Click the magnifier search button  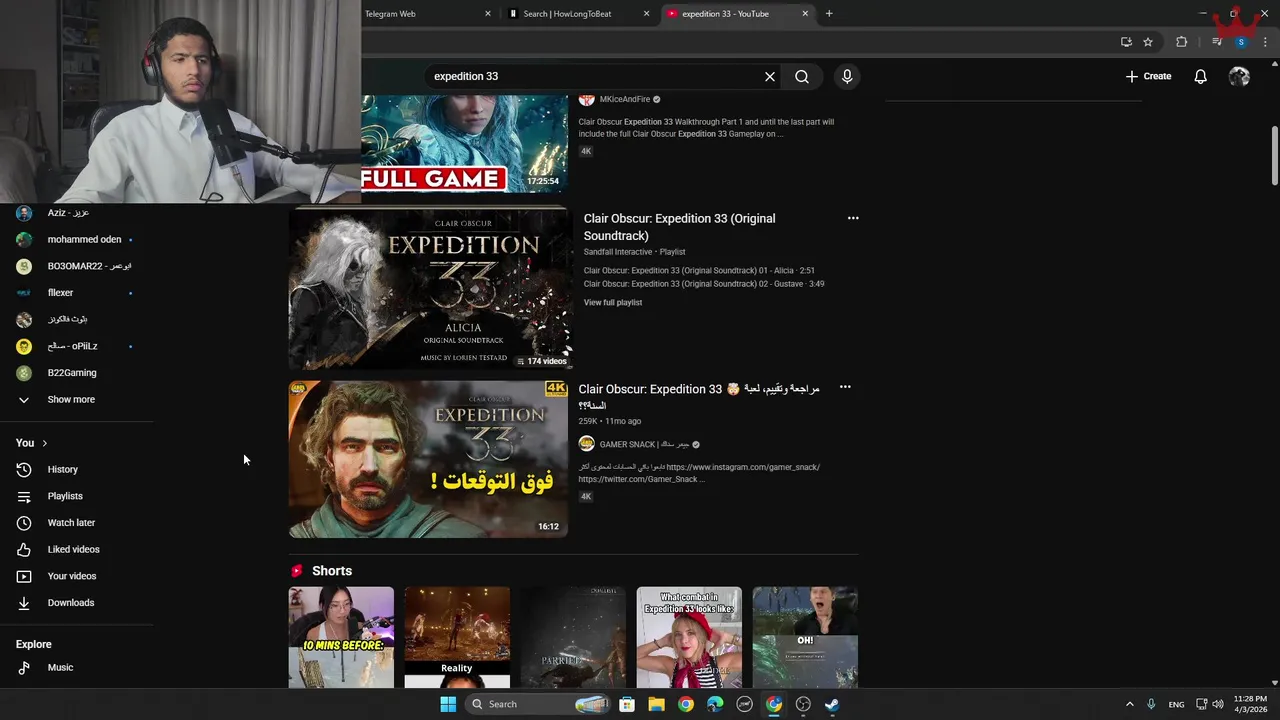pyautogui.click(x=802, y=76)
